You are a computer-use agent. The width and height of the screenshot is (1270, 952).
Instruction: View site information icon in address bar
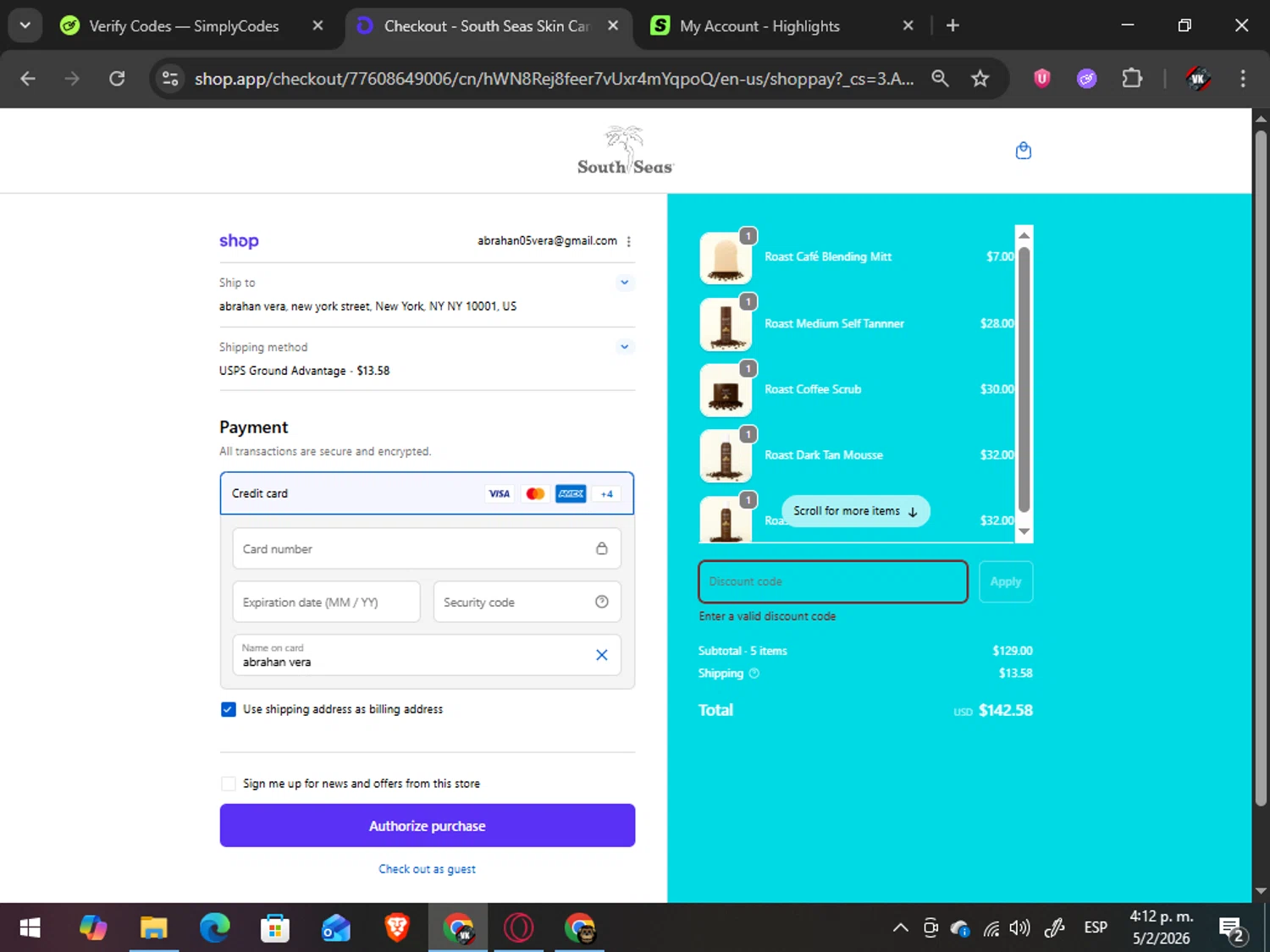point(170,79)
